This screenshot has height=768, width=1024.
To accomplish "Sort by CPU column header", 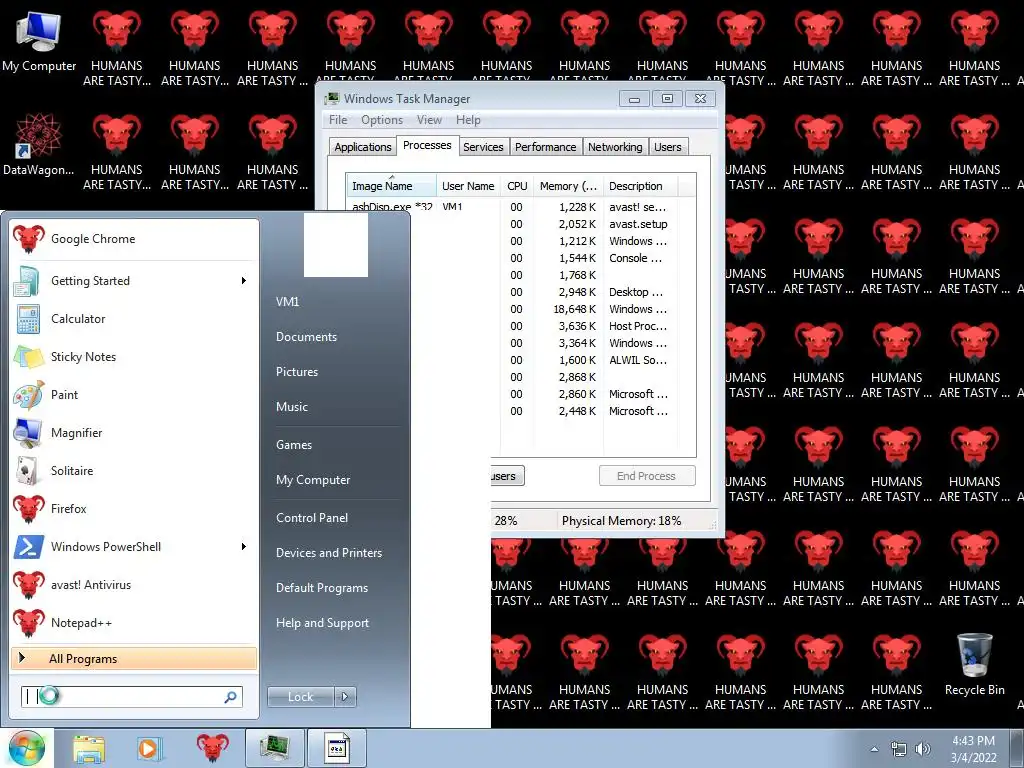I will coord(517,186).
